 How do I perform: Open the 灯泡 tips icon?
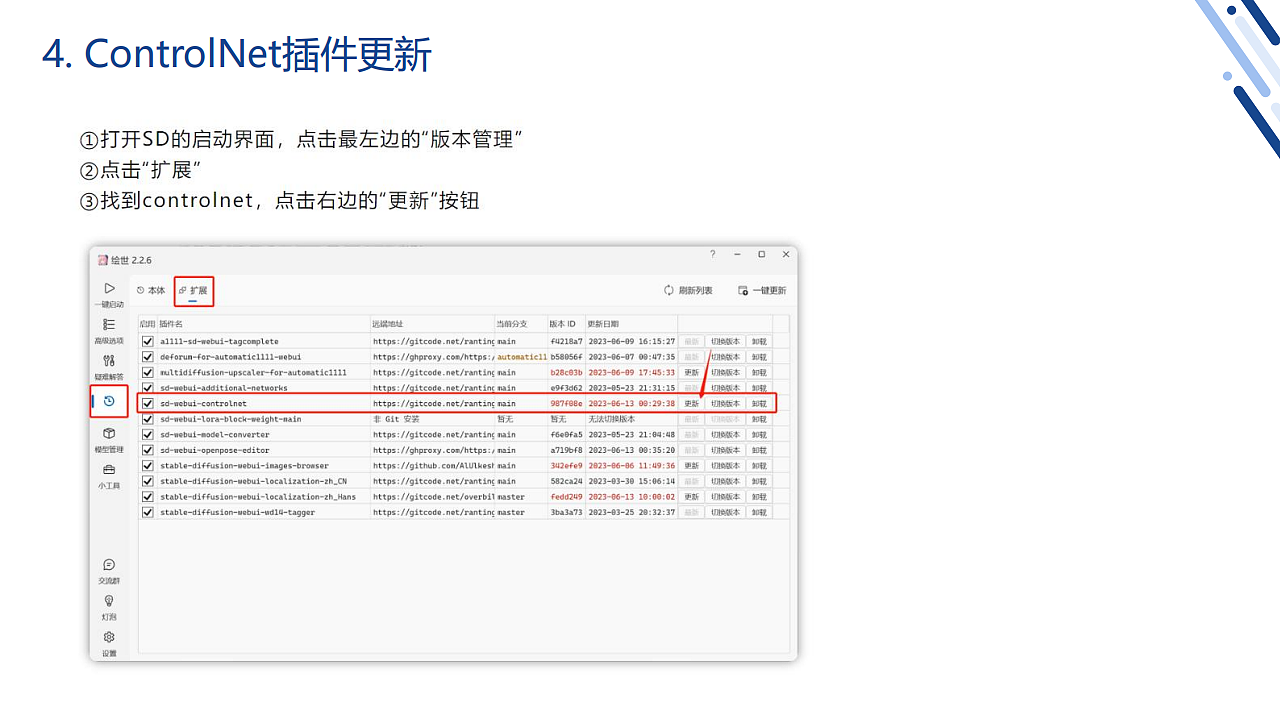[x=109, y=602]
